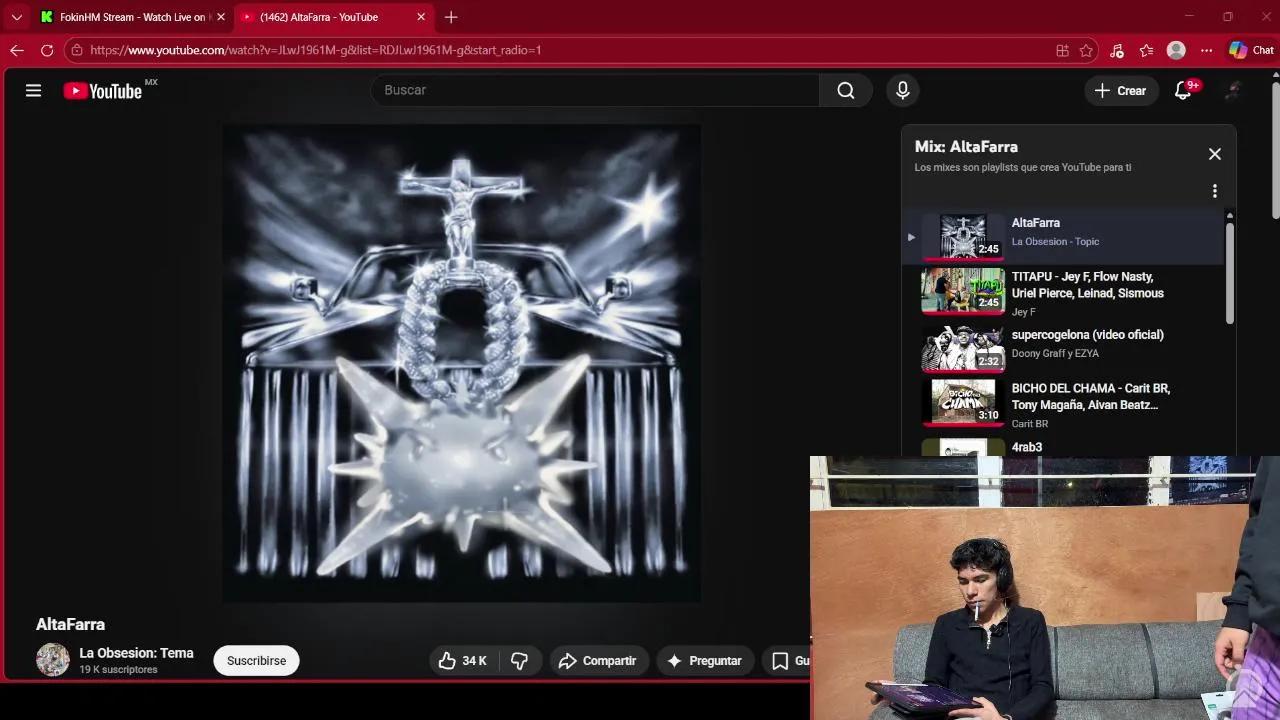Play TITAPU - Jey F from the mix
Image resolution: width=1280 pixels, height=720 pixels.
point(1063,291)
